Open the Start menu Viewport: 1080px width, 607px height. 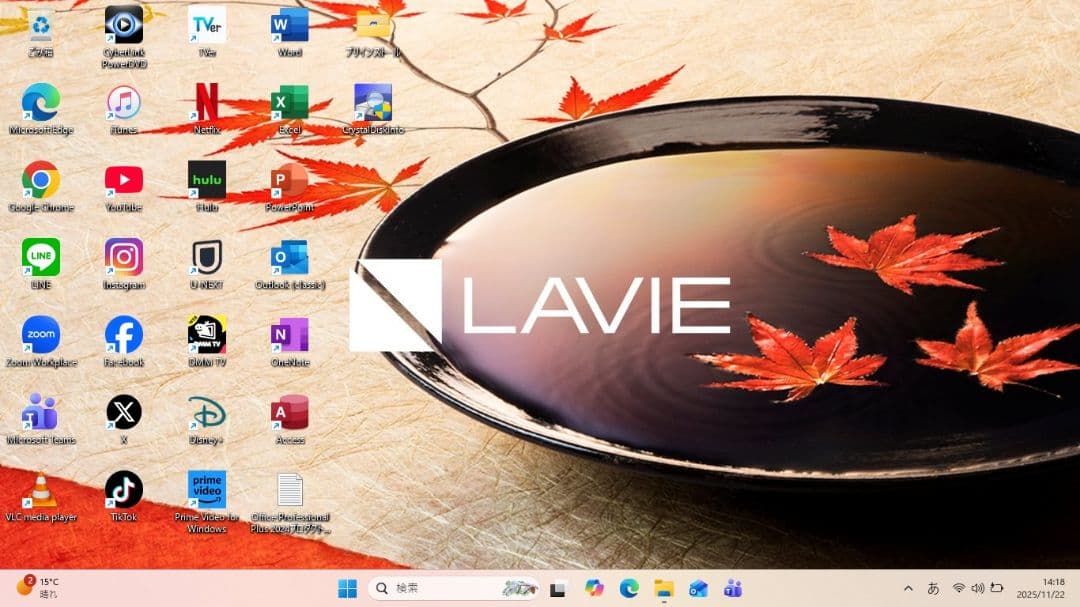pos(348,589)
